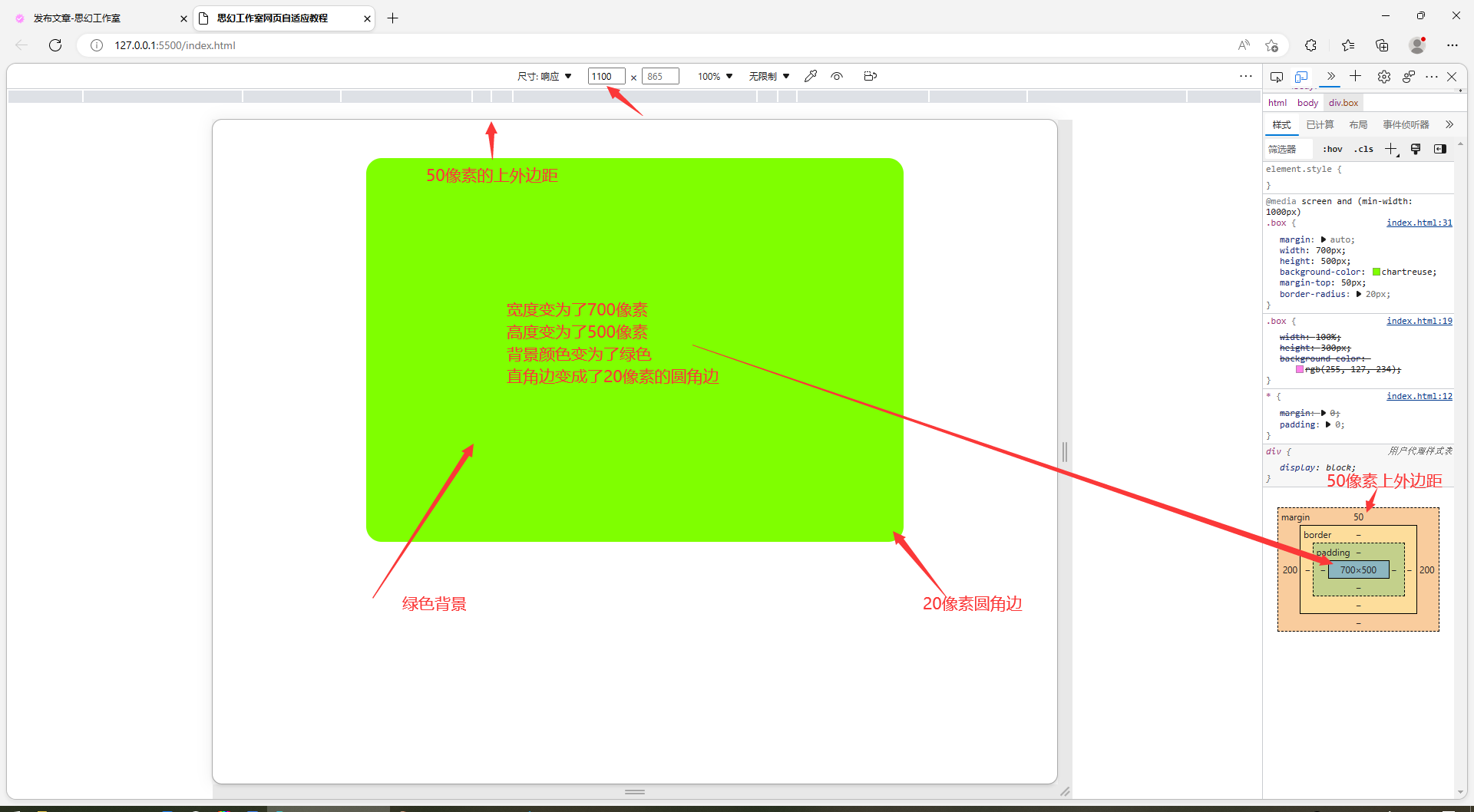This screenshot has width=1474, height=812.
Task: Switch to the 已计算 tab
Action: (1320, 124)
